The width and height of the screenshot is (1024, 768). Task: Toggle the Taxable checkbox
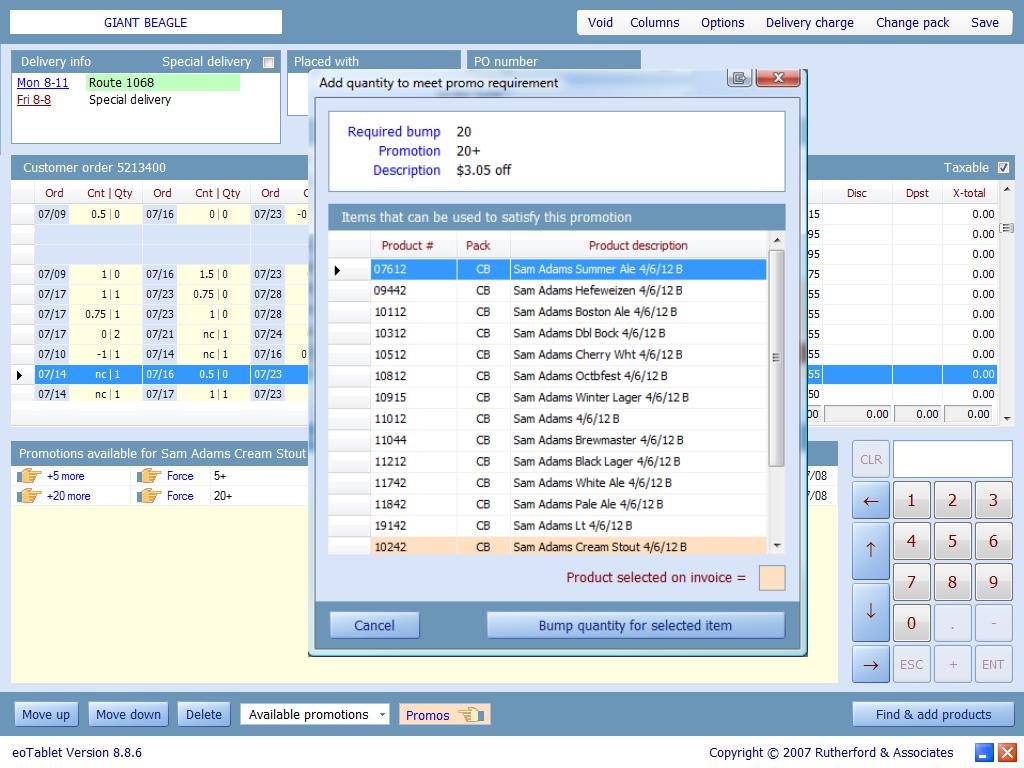[x=1003, y=168]
